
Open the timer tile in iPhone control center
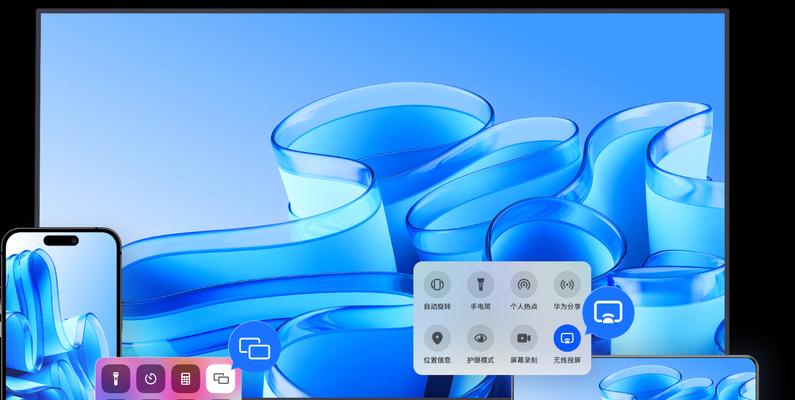coord(151,379)
